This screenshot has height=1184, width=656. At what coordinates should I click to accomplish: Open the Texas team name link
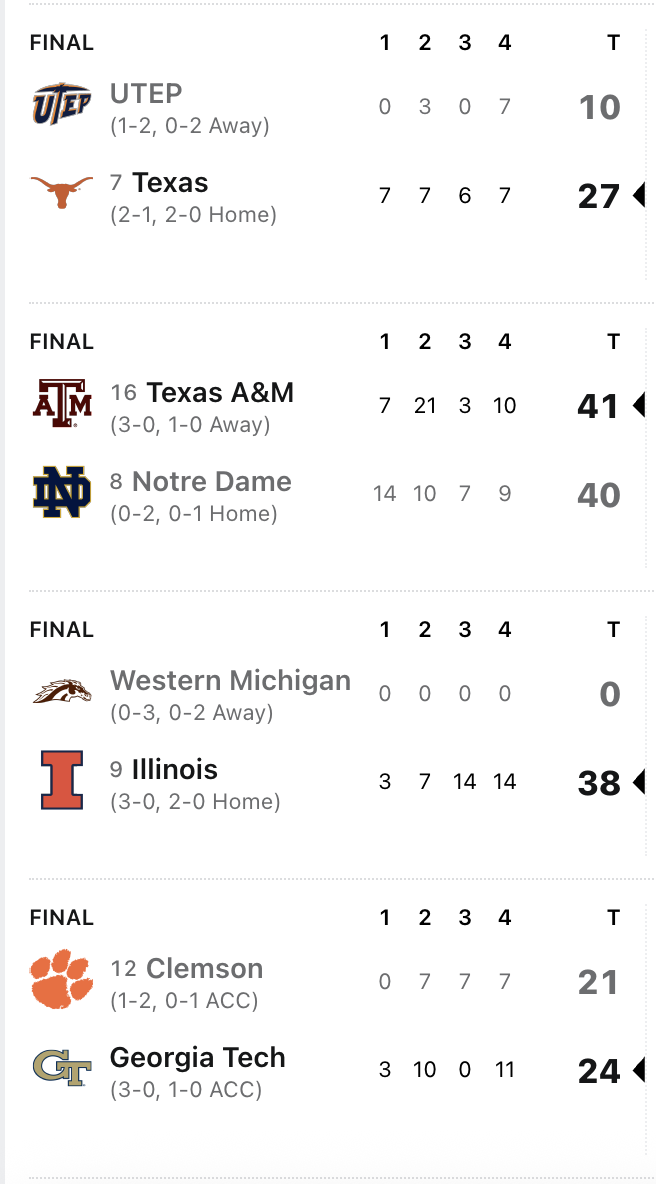[170, 183]
